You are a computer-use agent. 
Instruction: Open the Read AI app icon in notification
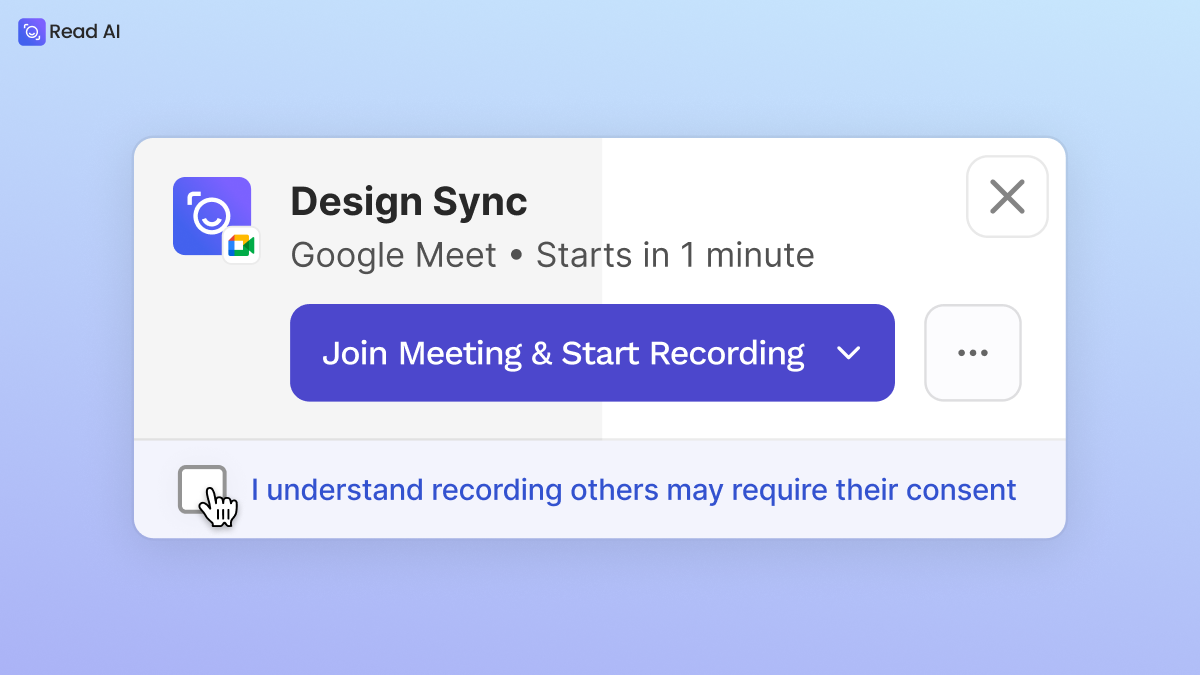tap(212, 216)
